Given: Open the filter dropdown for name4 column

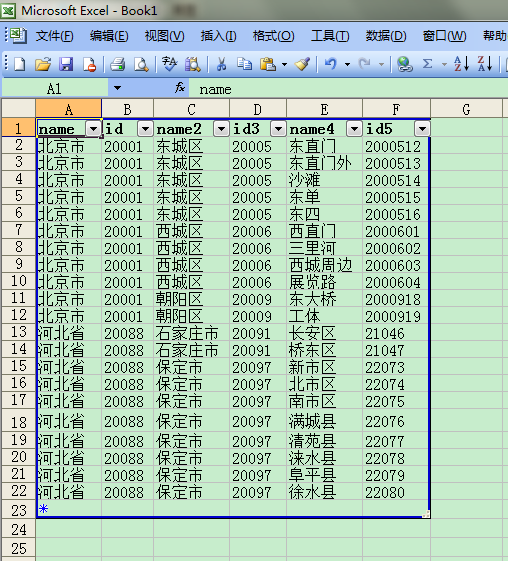Looking at the screenshot, I should coord(355,128).
